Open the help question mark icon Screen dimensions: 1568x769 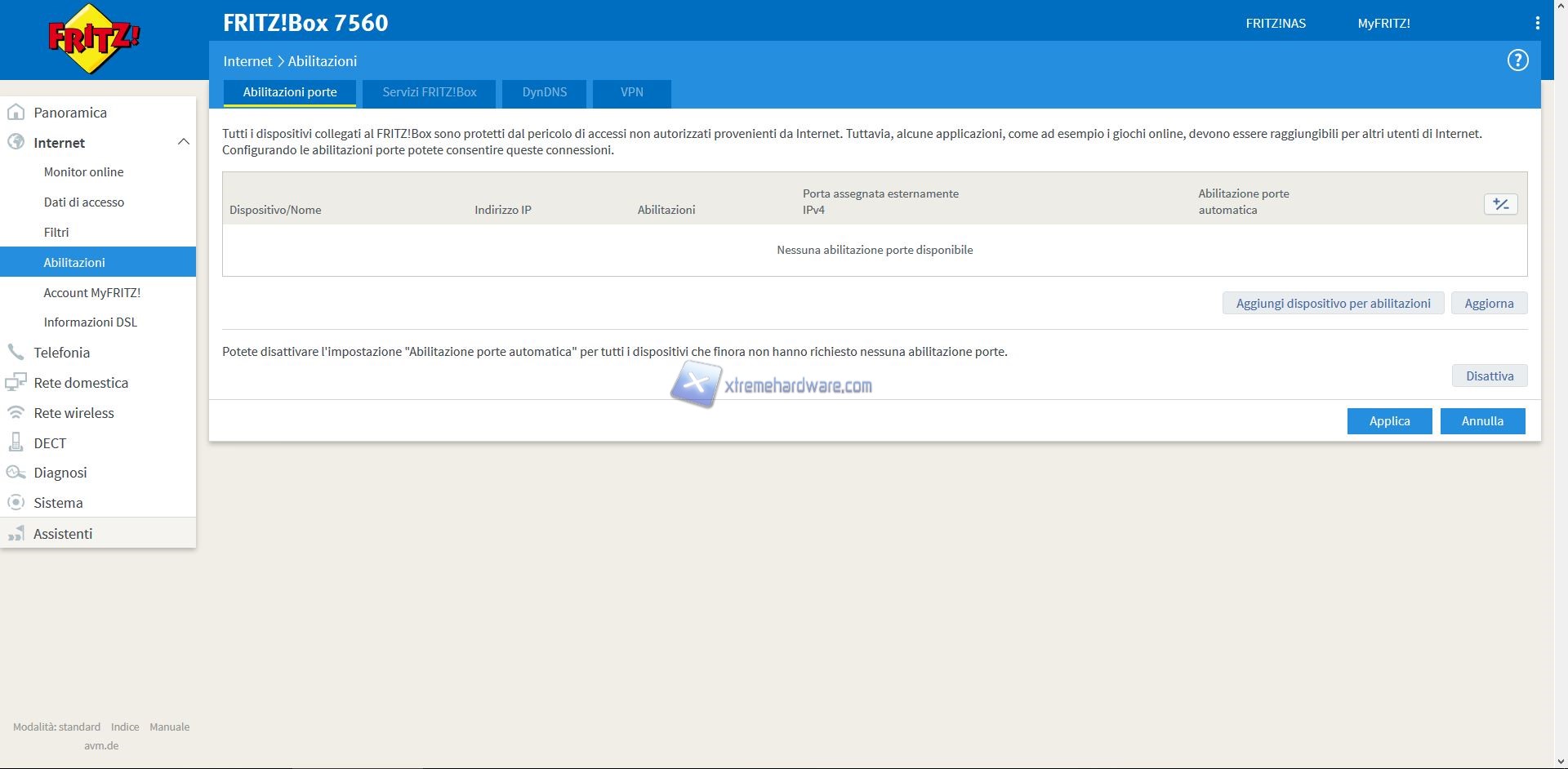(1517, 60)
